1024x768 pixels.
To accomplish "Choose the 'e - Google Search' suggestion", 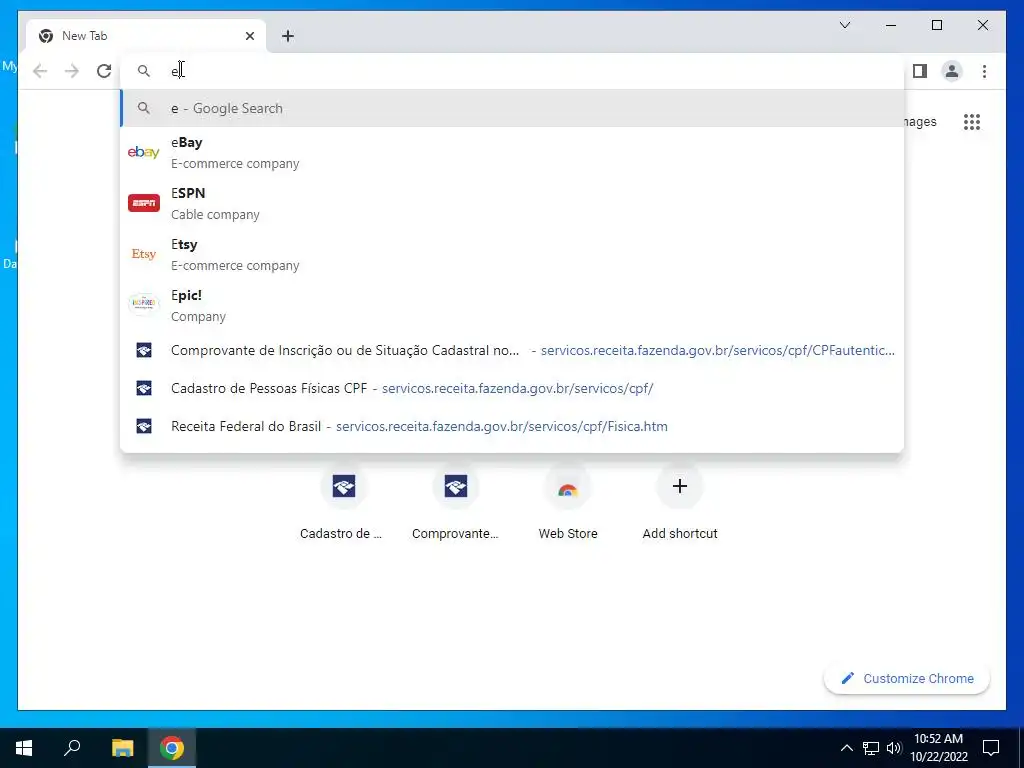I will click(x=513, y=108).
